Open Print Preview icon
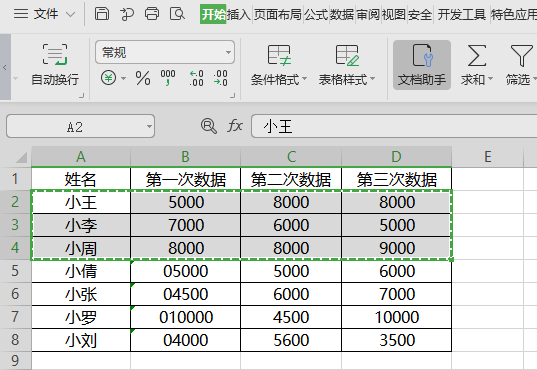This screenshot has width=537, height=370. point(177,14)
